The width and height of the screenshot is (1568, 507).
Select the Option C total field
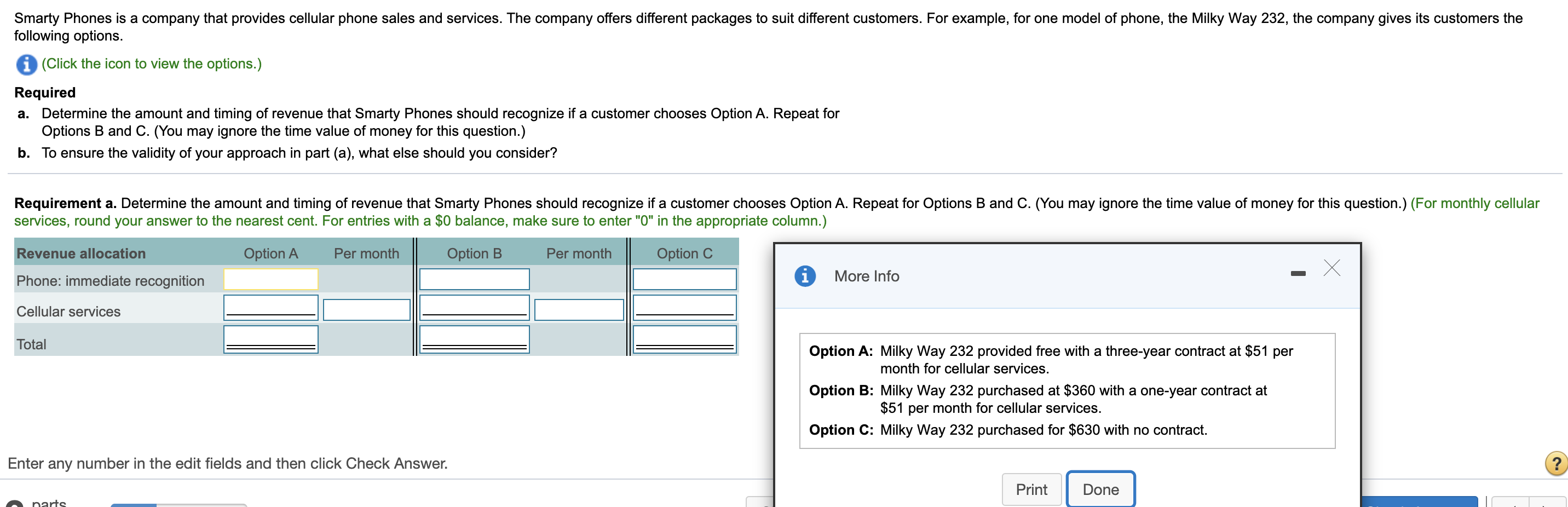685,339
